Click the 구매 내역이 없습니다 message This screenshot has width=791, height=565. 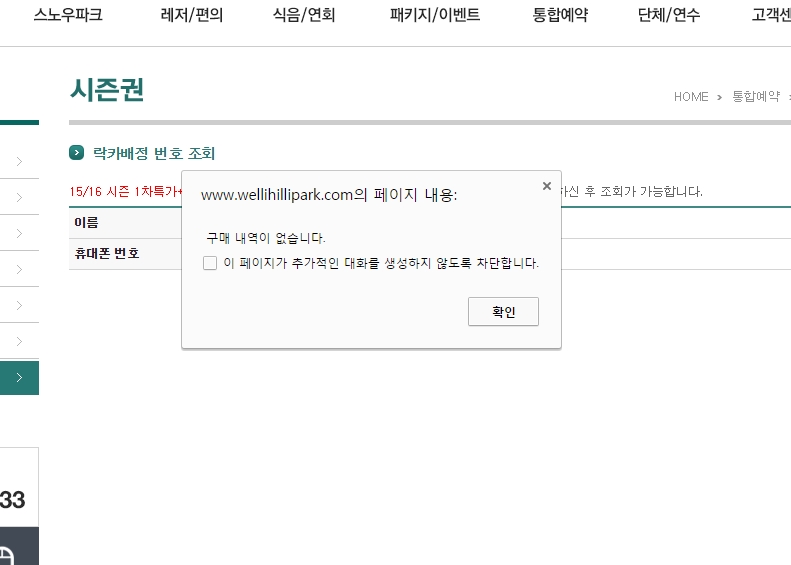point(266,238)
